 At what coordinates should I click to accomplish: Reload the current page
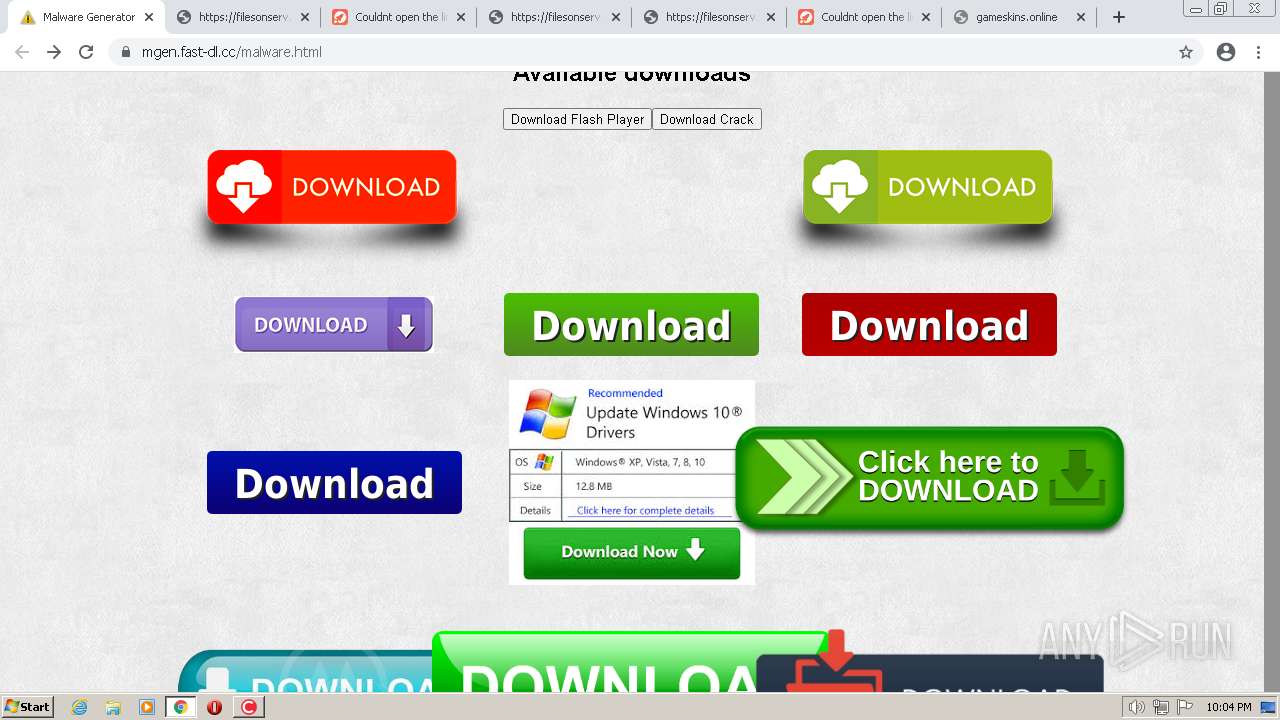[86, 52]
